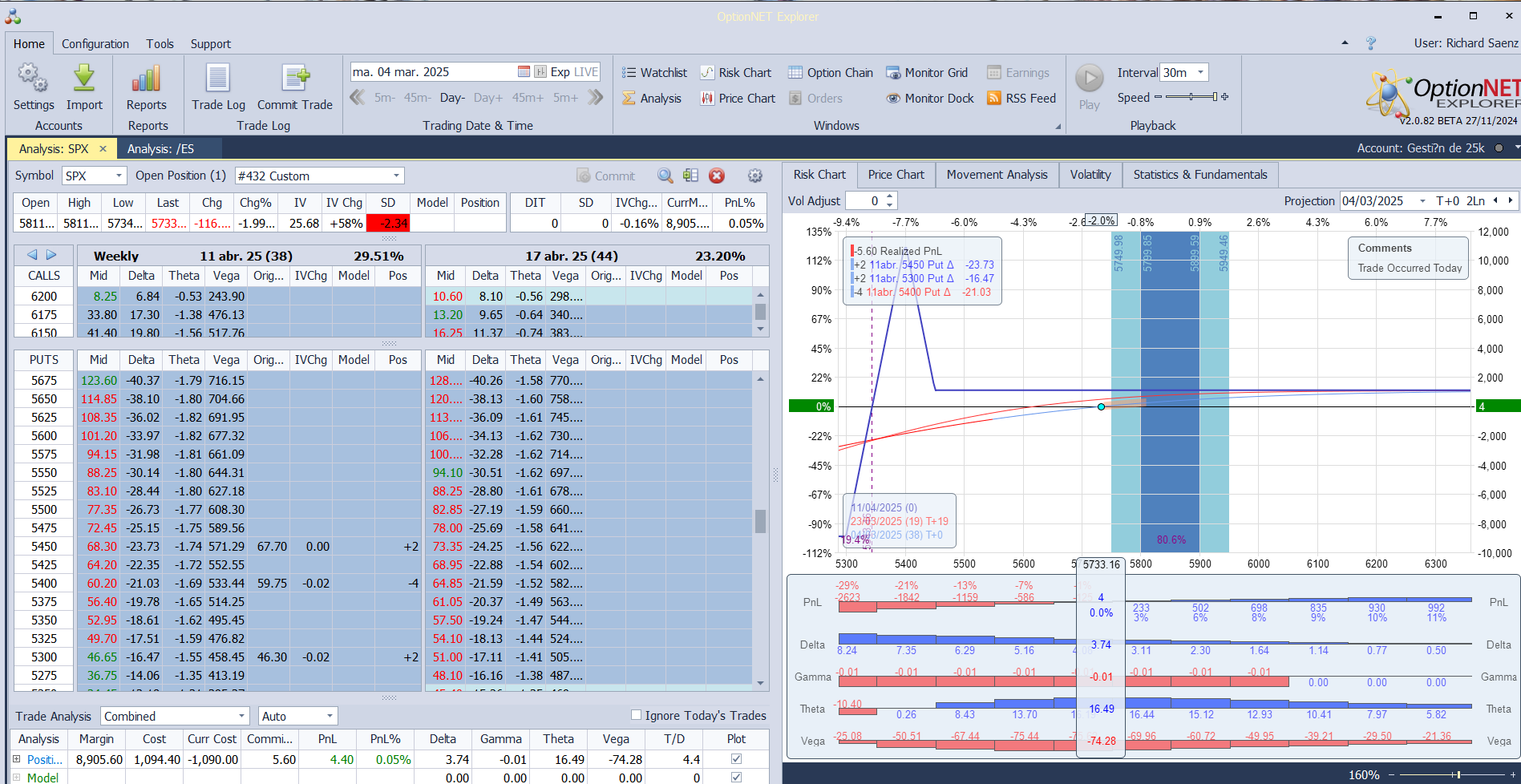Uncheck Plot for the Position row
The image size is (1521, 784).
pyautogui.click(x=736, y=758)
